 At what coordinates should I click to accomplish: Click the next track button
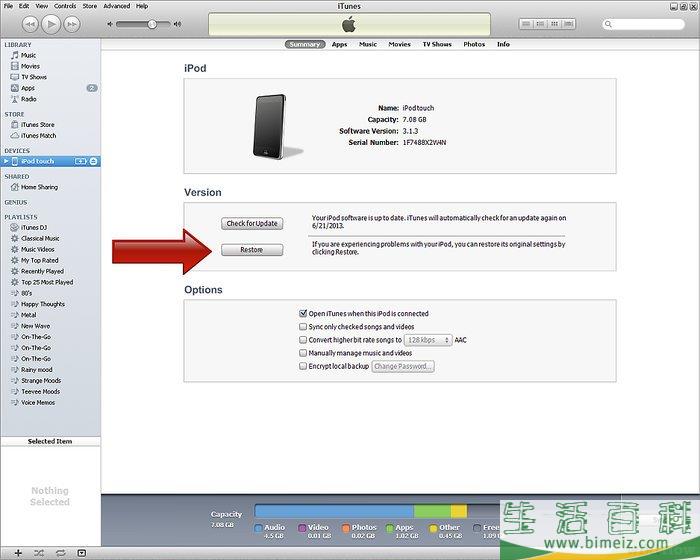click(72, 24)
